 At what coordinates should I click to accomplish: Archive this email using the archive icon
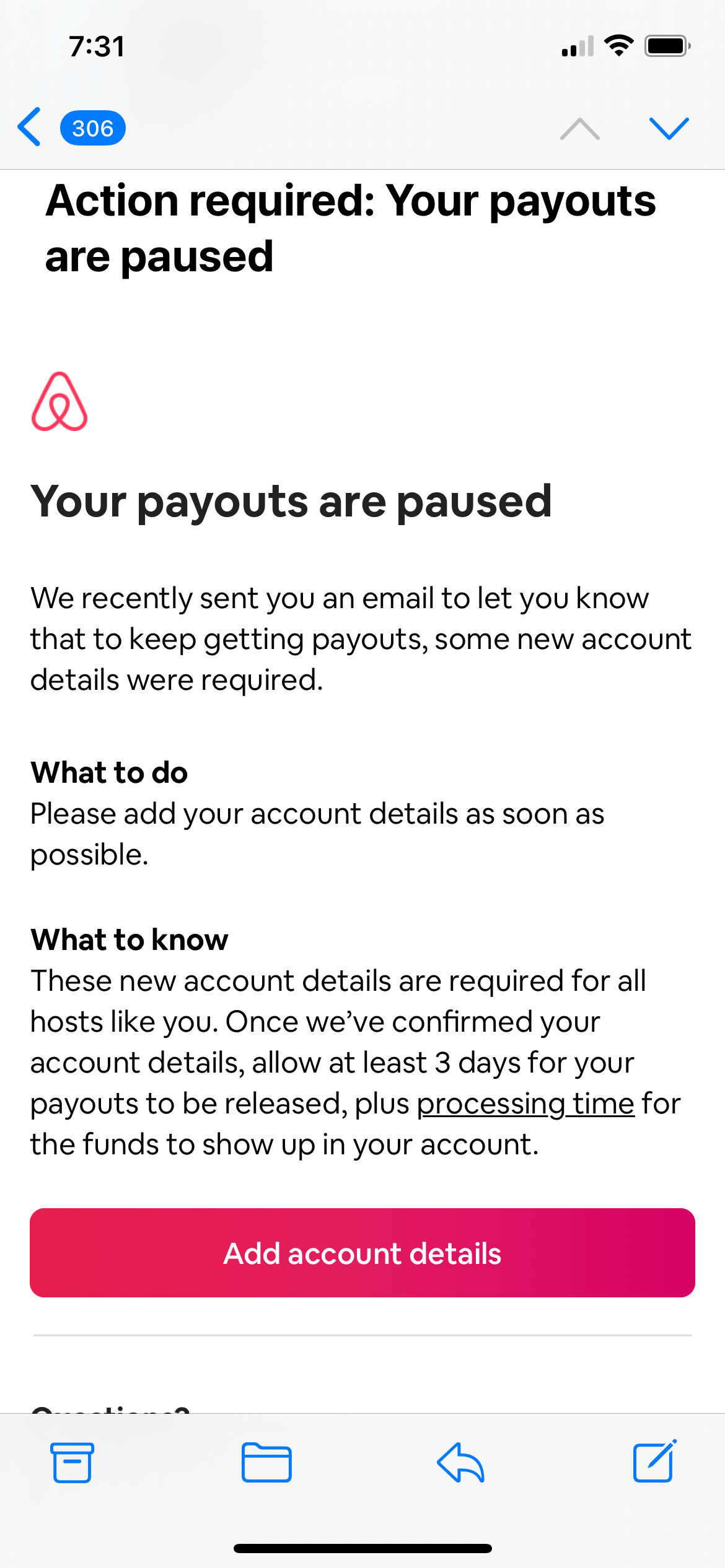72,1463
